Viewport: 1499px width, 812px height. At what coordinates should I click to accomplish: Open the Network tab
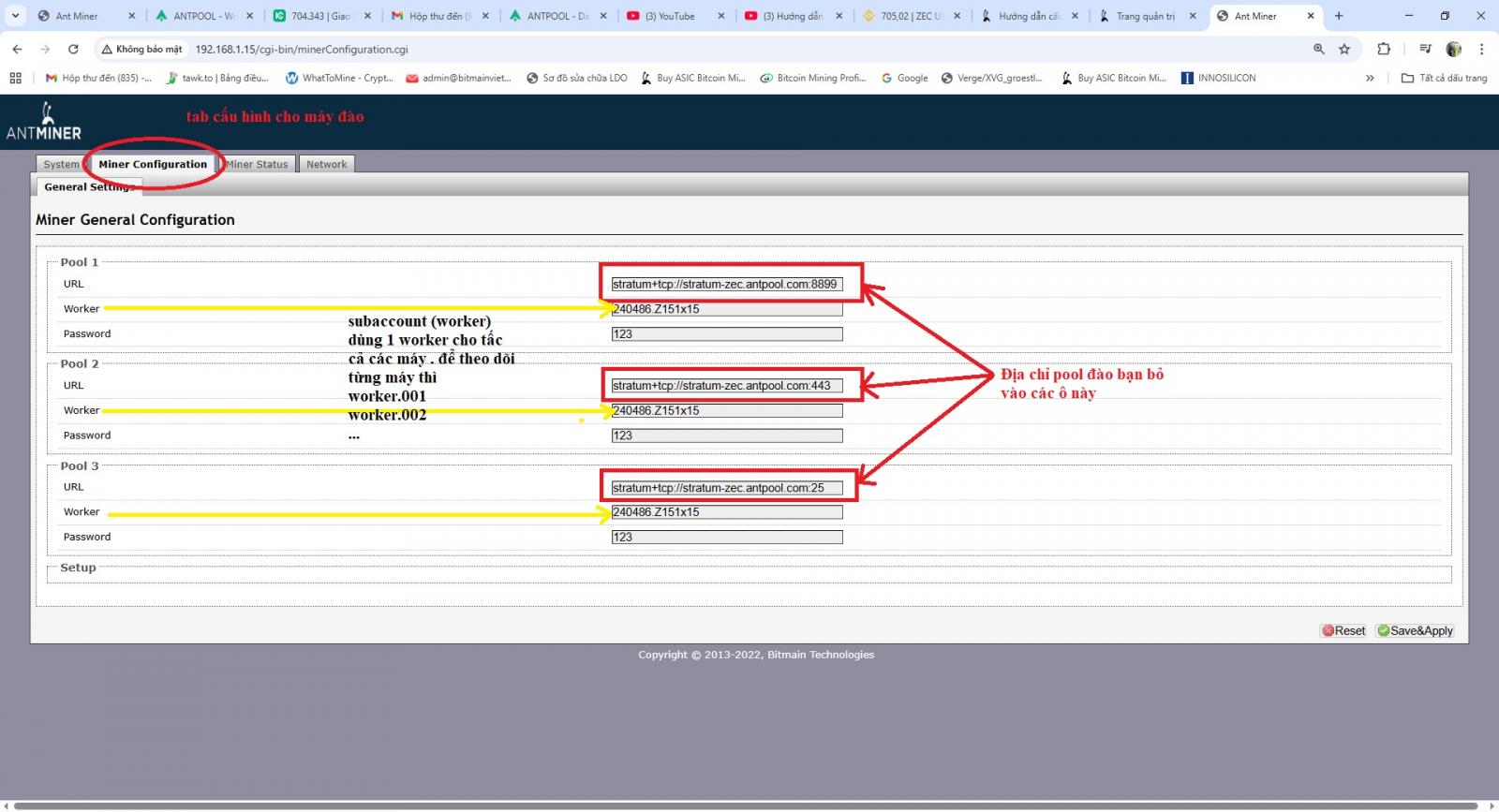pyautogui.click(x=326, y=164)
